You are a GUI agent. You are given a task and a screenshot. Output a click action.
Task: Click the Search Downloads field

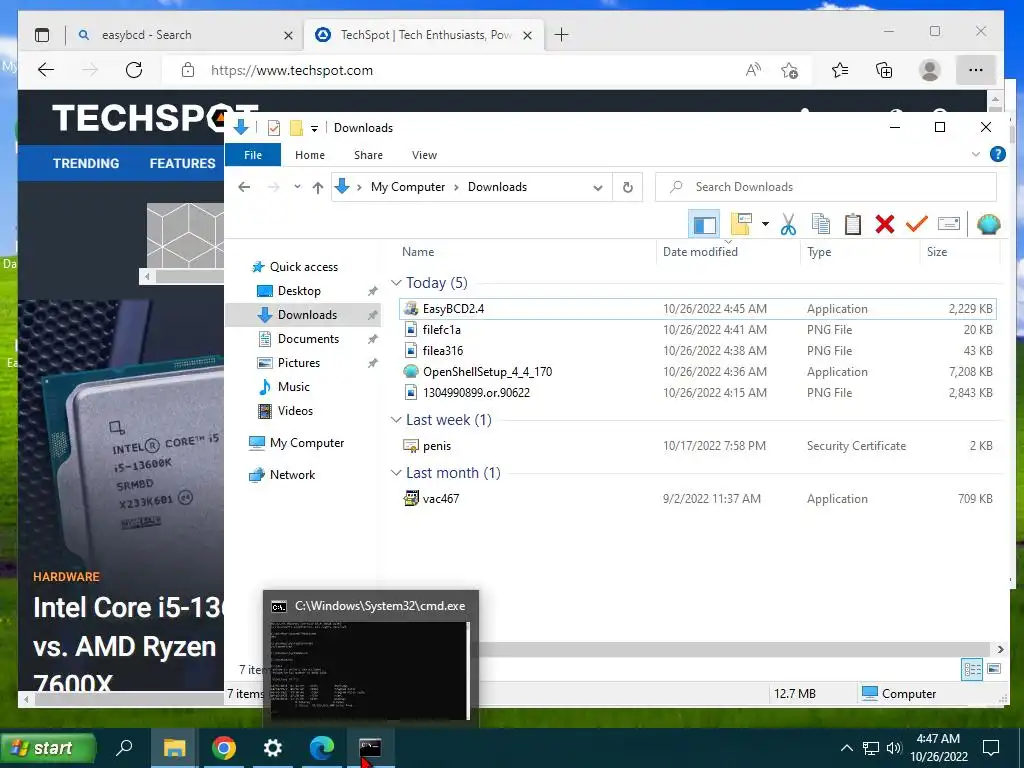pyautogui.click(x=825, y=187)
